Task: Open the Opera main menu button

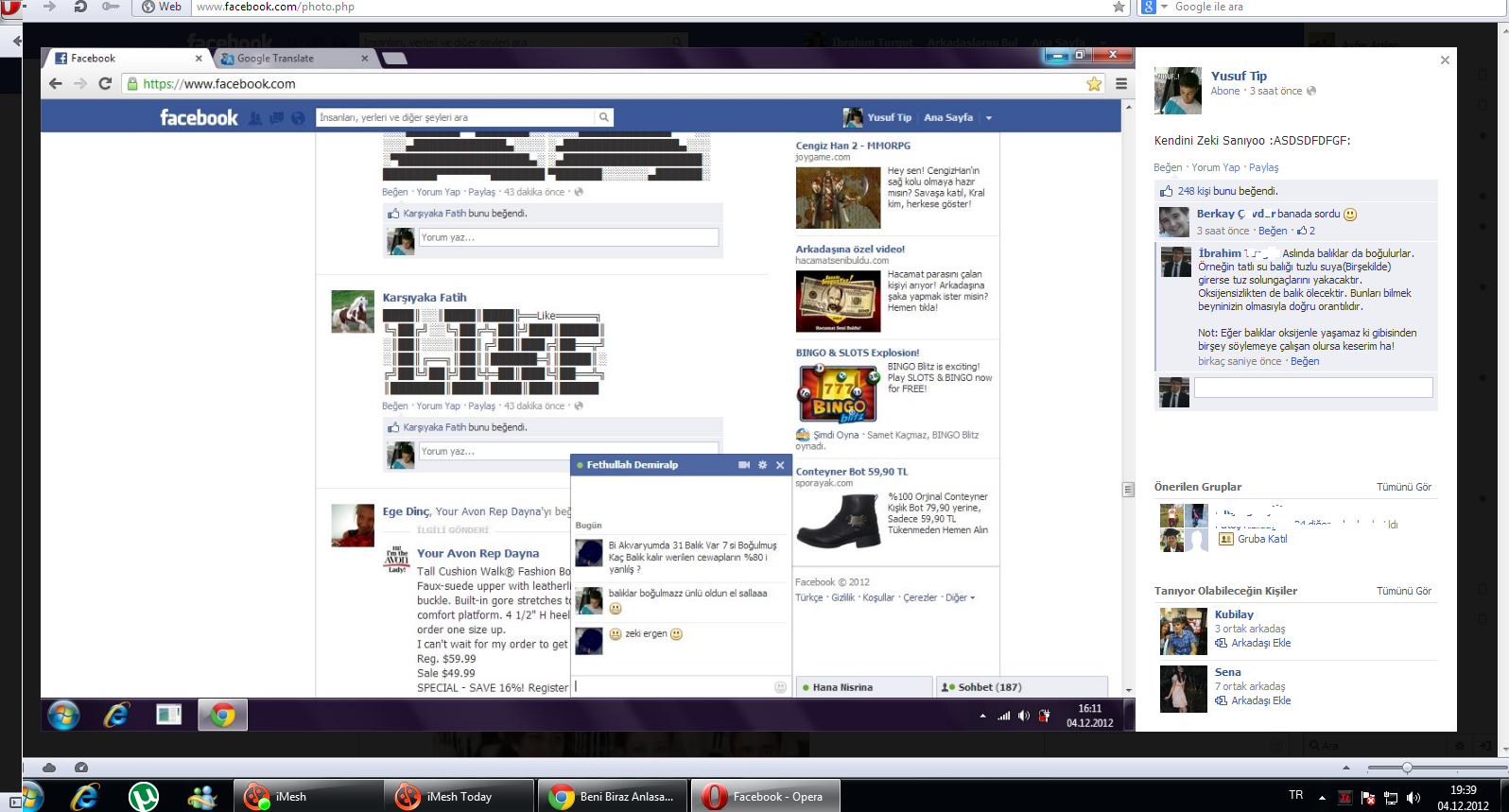Action: (x=9, y=7)
